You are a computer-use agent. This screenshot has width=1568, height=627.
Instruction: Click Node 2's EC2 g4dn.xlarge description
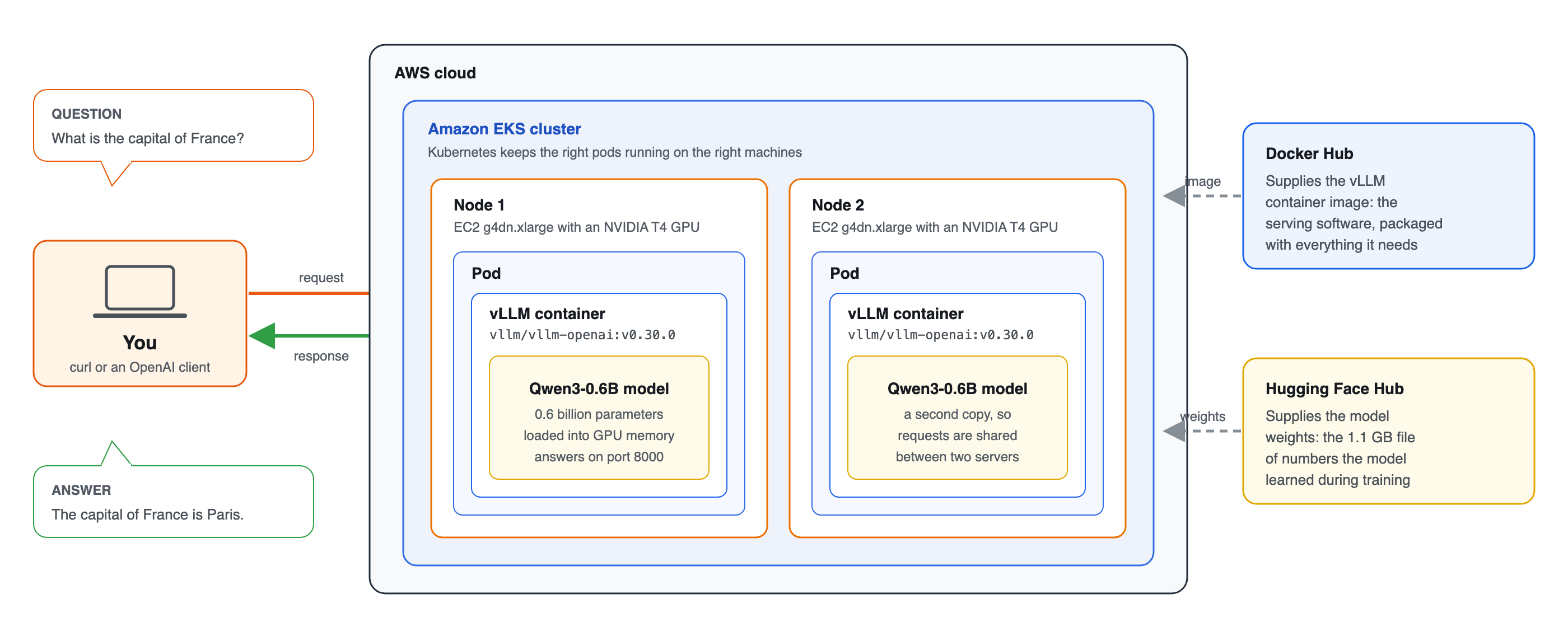pos(935,227)
